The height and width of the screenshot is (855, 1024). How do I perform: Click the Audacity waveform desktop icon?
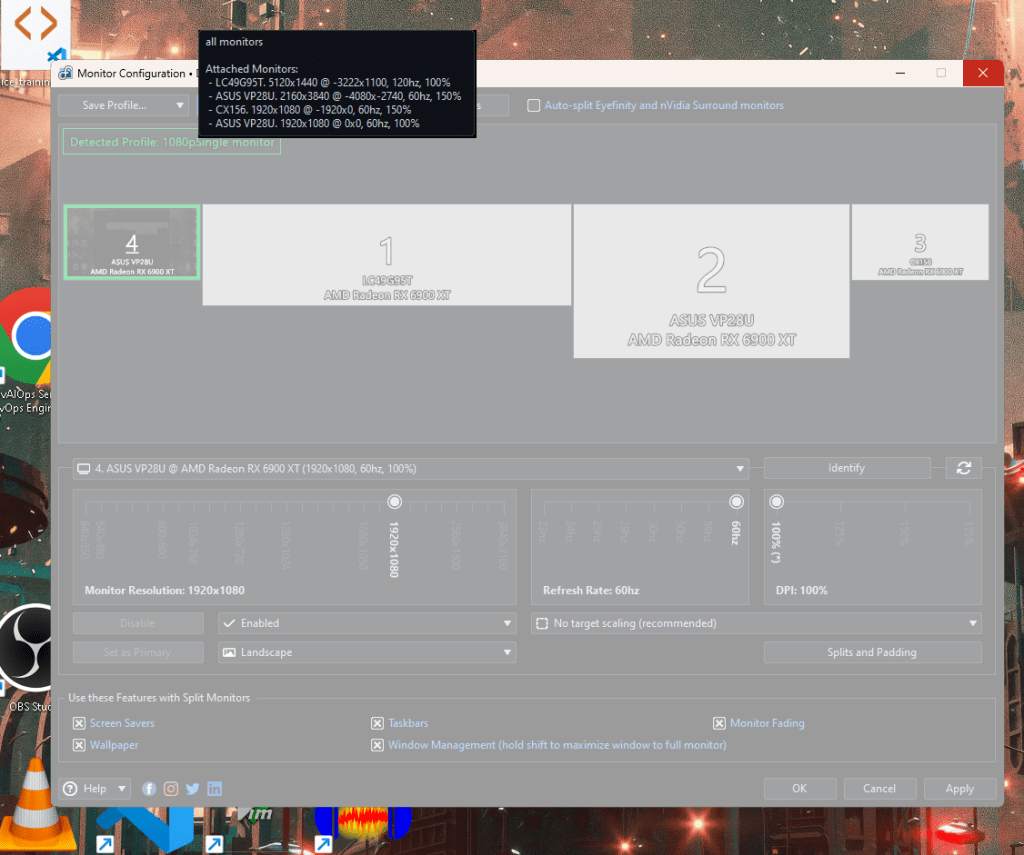pos(364,822)
